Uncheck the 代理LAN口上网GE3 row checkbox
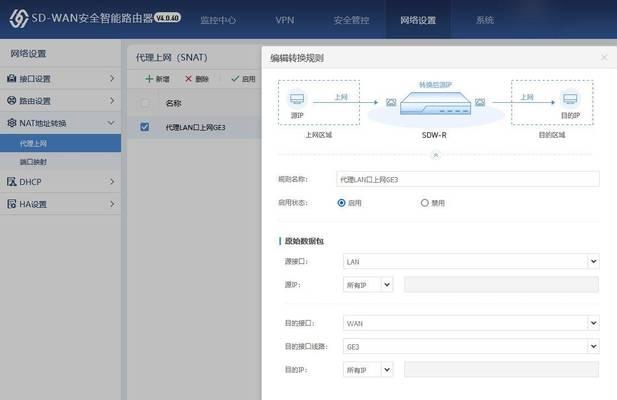 point(145,127)
